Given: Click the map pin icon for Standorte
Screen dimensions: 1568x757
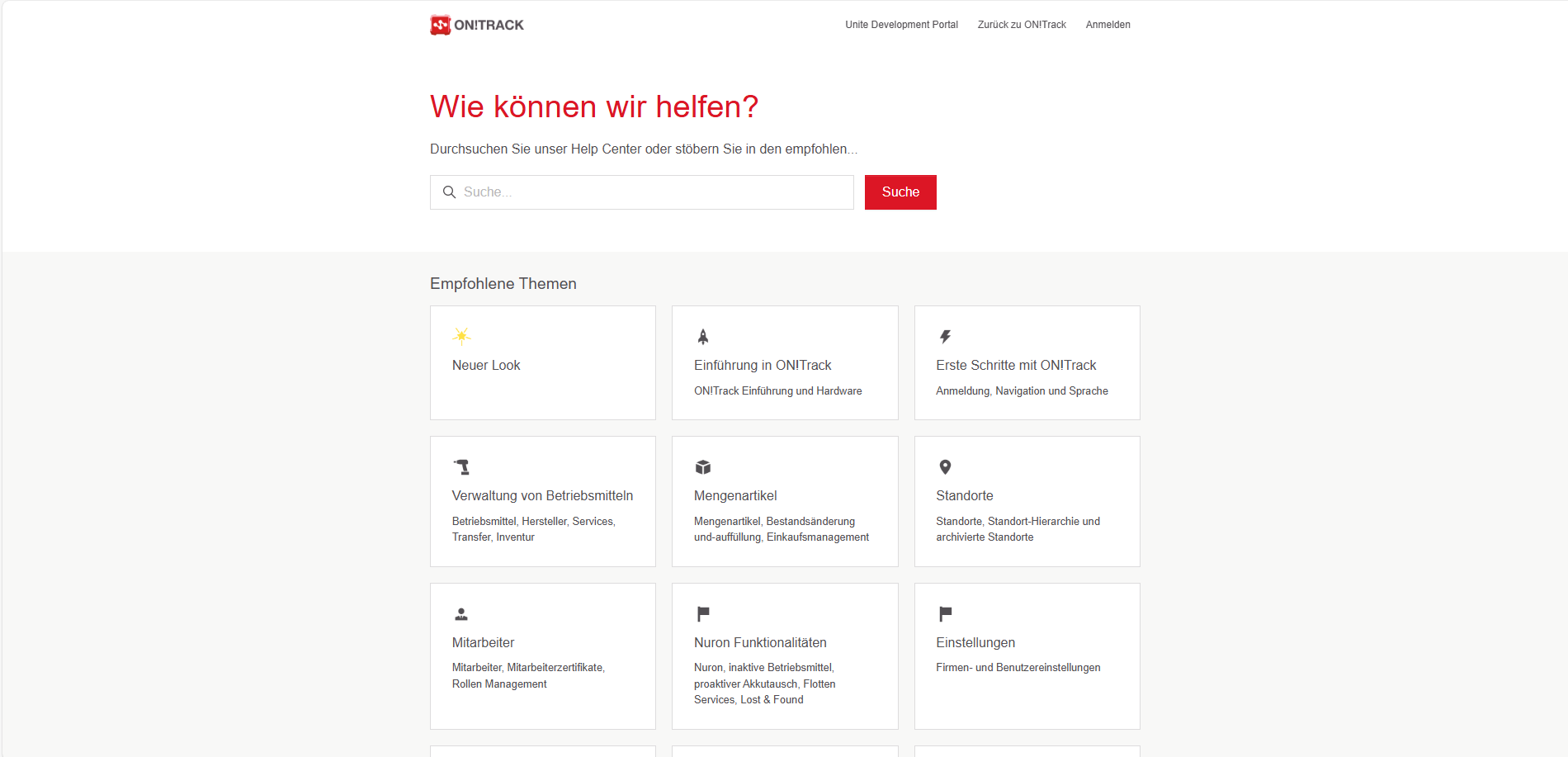Looking at the screenshot, I should [945, 467].
